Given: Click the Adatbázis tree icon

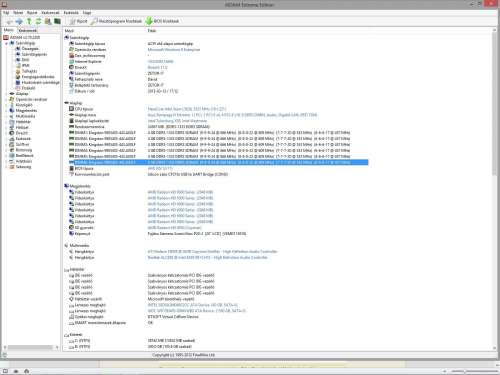Looking at the screenshot, I should (12, 161).
